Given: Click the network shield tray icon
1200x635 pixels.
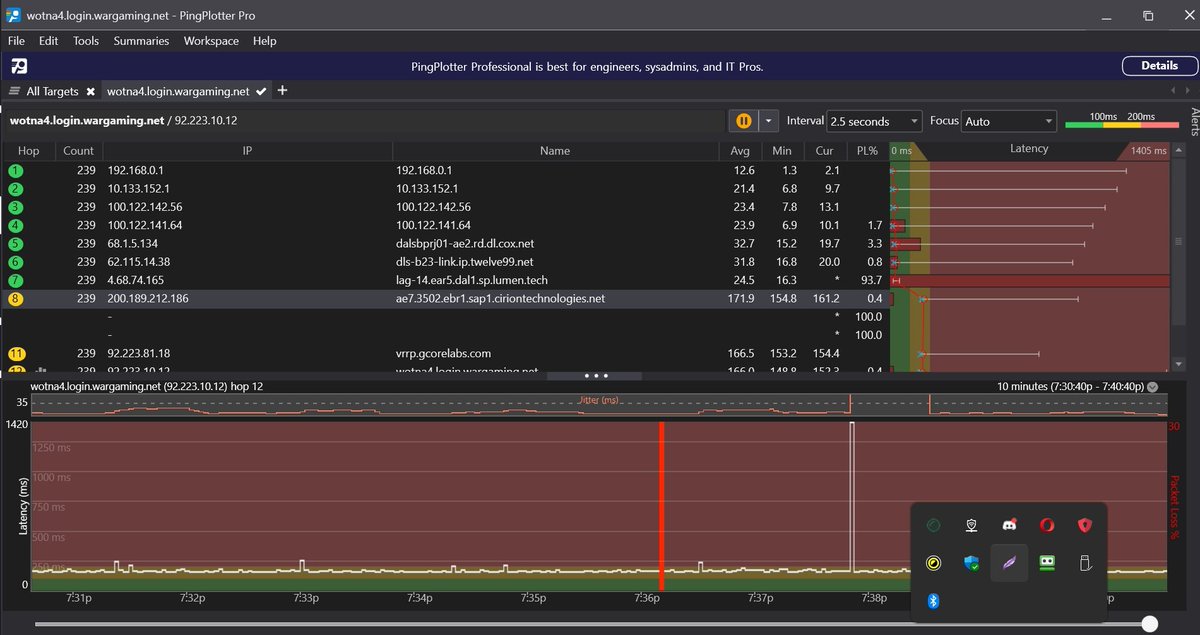Looking at the screenshot, I should (x=971, y=525).
